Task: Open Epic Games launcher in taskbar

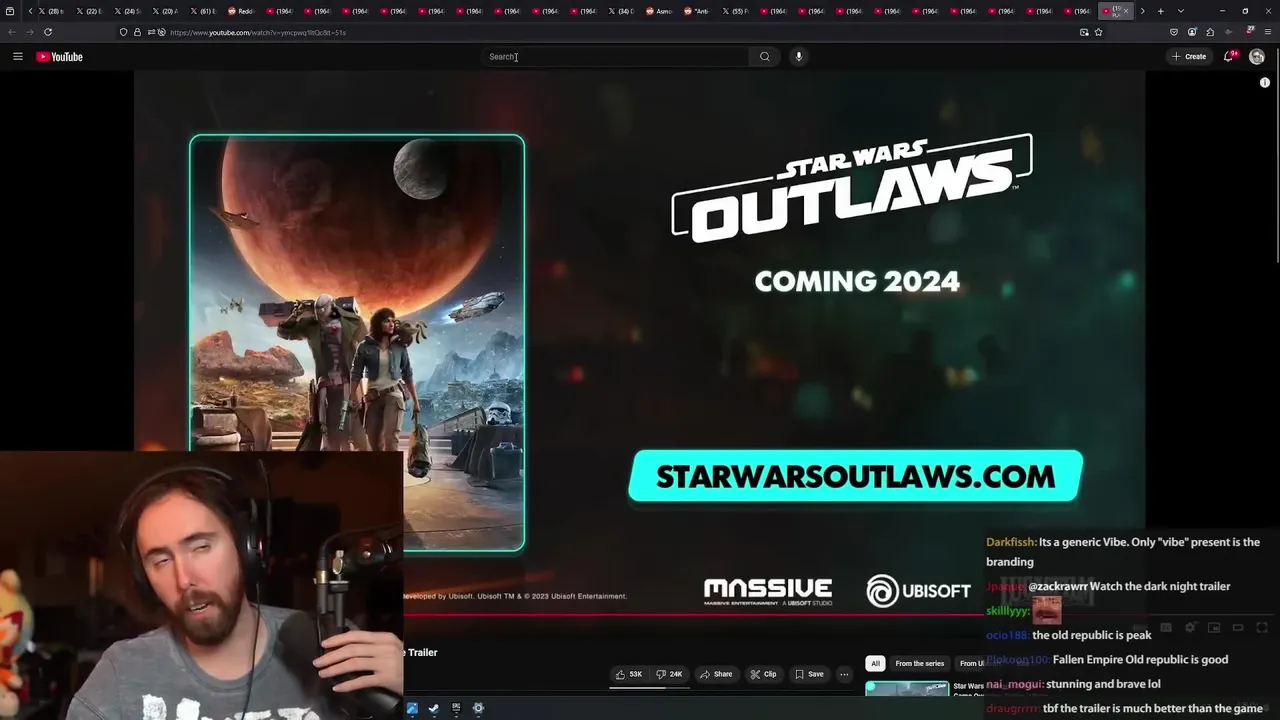Action: coord(456,708)
